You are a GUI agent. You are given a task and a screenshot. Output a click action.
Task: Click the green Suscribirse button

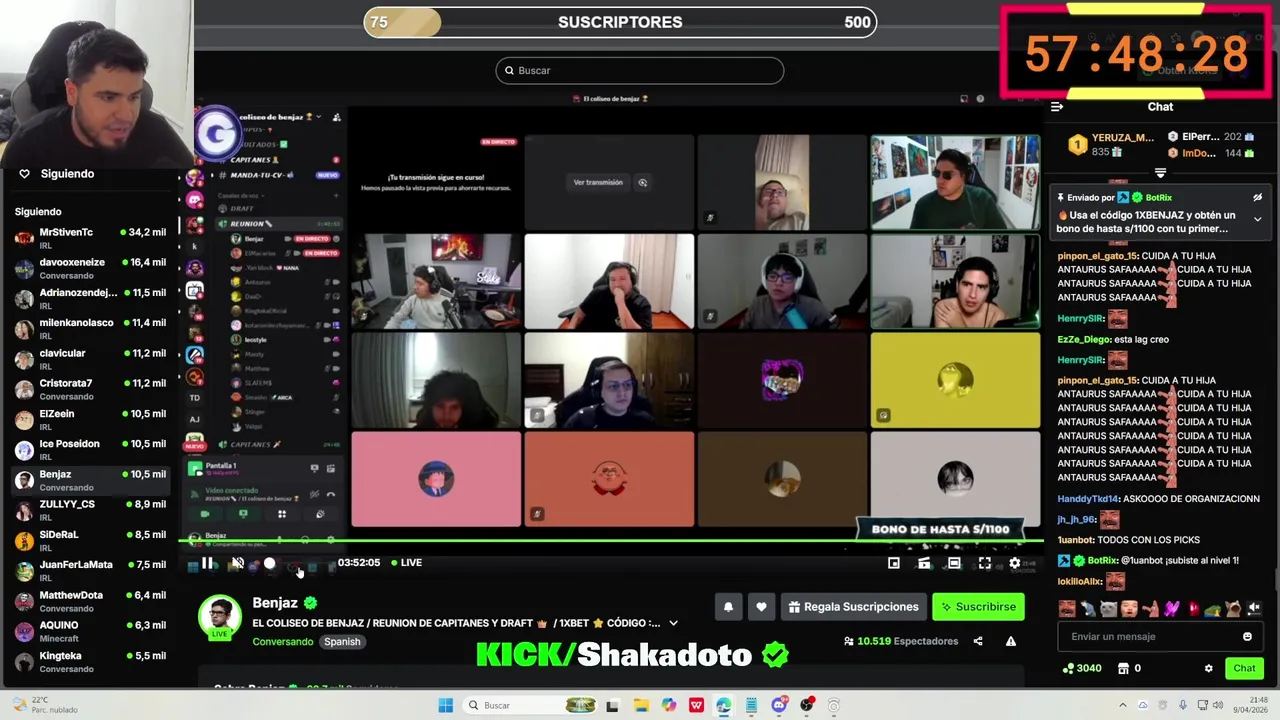click(979, 607)
